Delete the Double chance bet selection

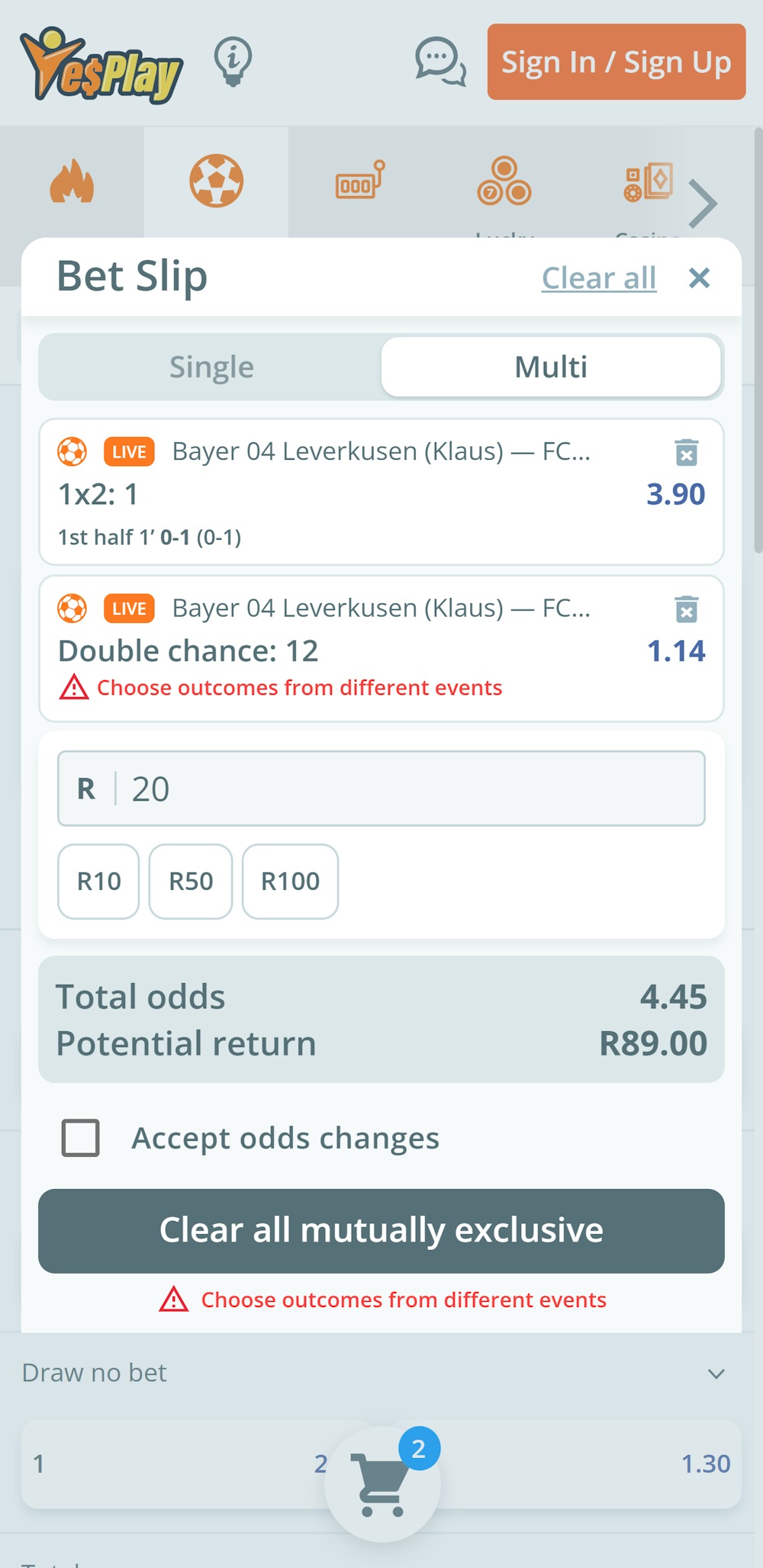[686, 609]
